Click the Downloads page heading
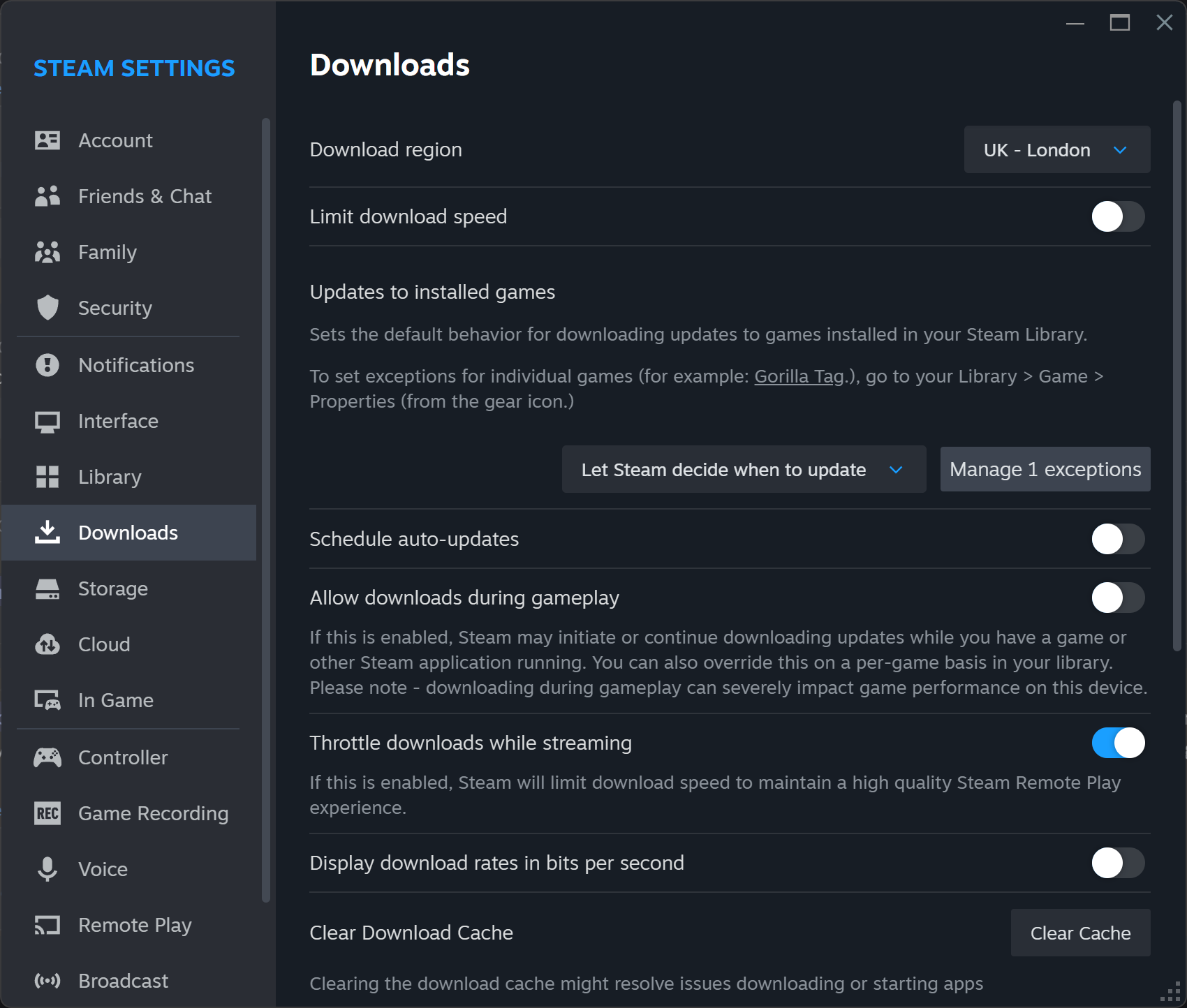This screenshot has width=1187, height=1008. point(390,65)
